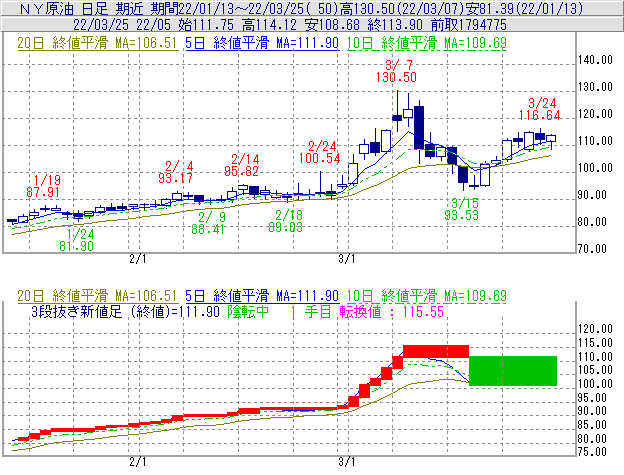This screenshot has width=624, height=475.
Task: Click the 2/18 89.03 low label
Action: (286, 221)
